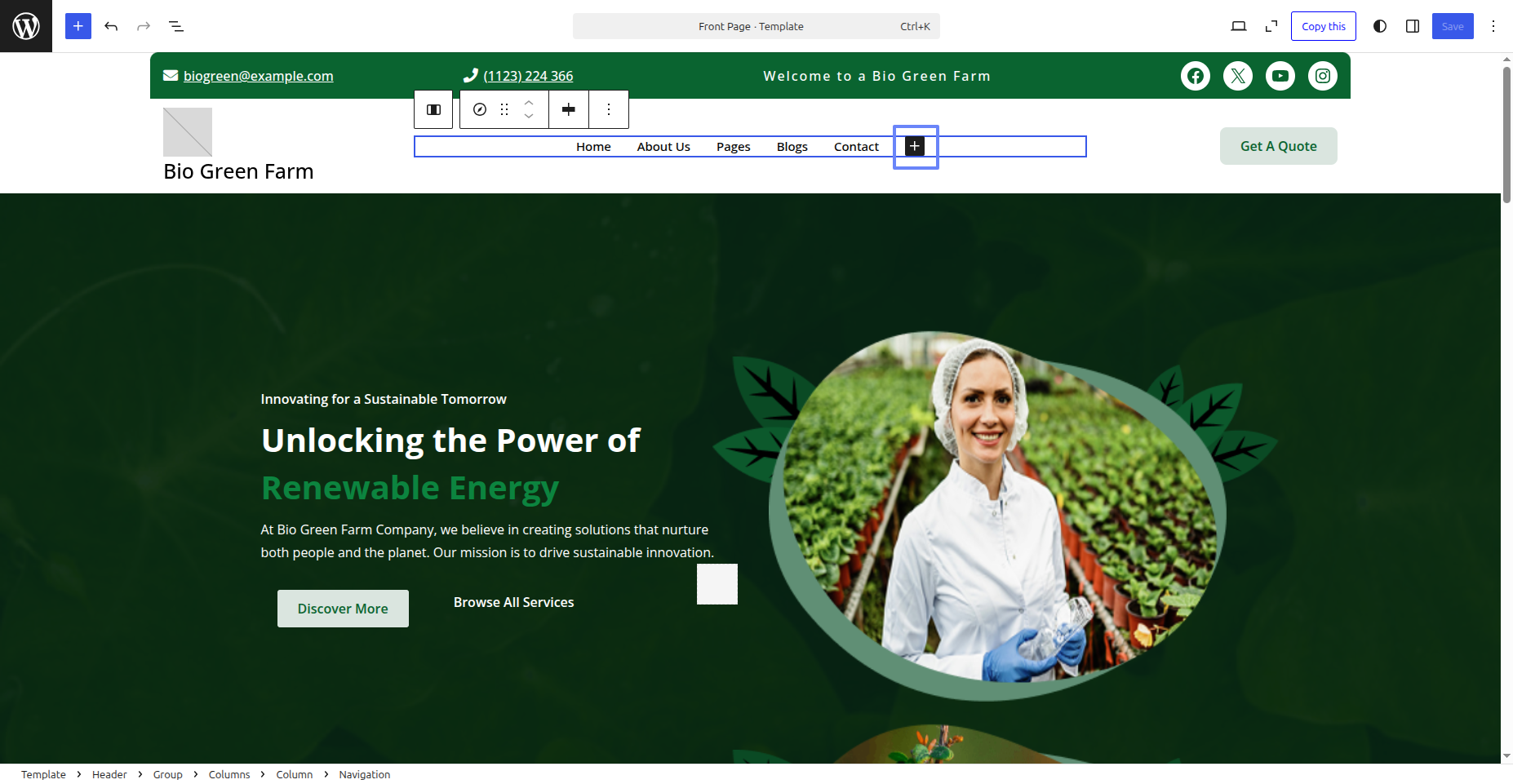Undo the last change
The image size is (1513, 784).
(x=111, y=26)
